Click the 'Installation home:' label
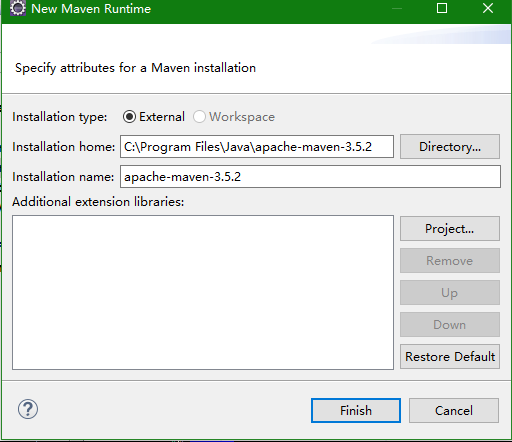The image size is (512, 442). 64,147
